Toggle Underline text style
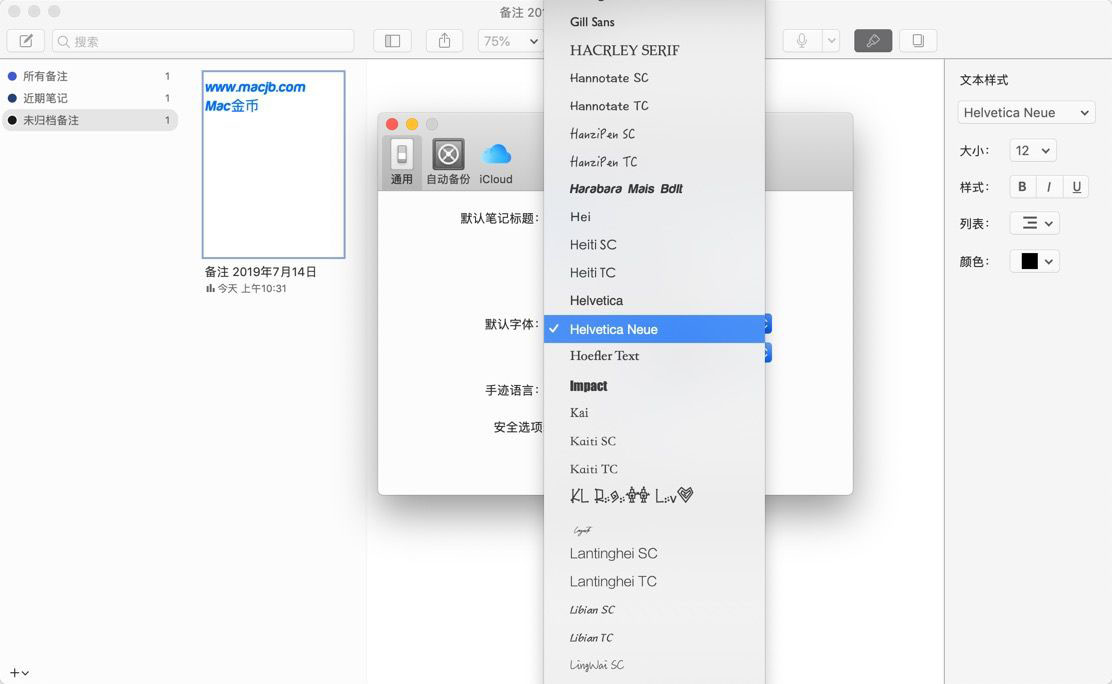This screenshot has width=1112, height=684. point(1076,187)
